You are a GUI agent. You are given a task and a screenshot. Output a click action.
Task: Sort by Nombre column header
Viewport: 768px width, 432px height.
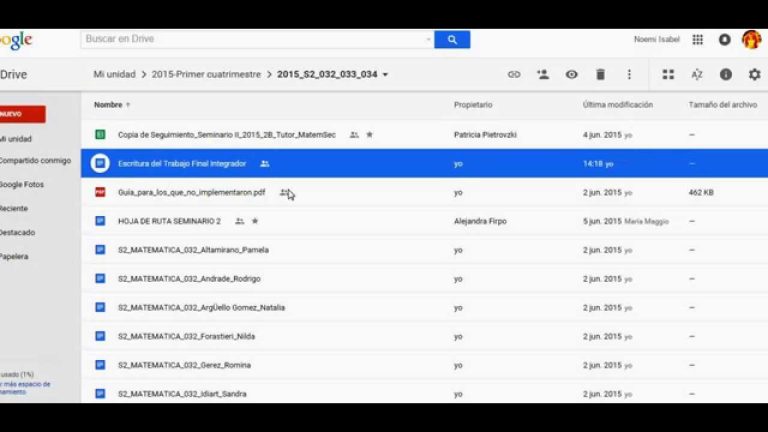pos(108,105)
